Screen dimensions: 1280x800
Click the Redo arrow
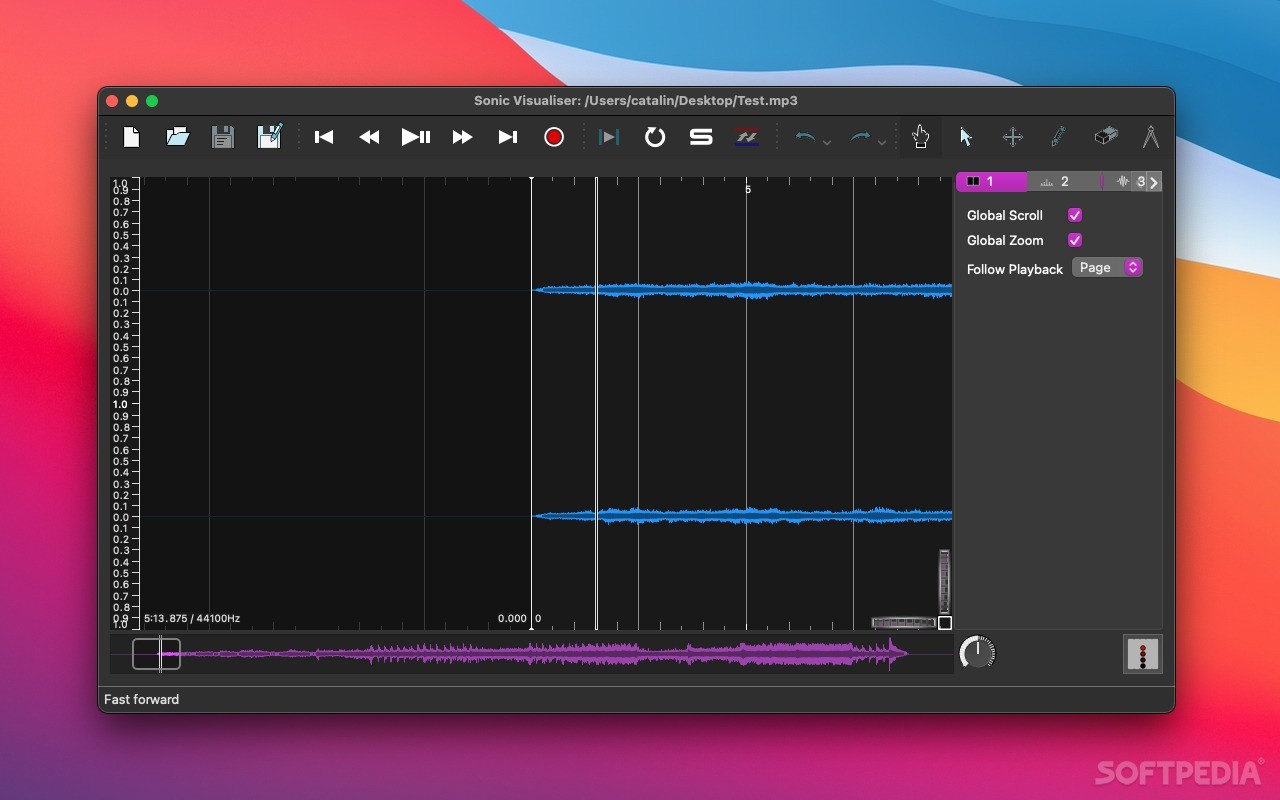[x=860, y=137]
